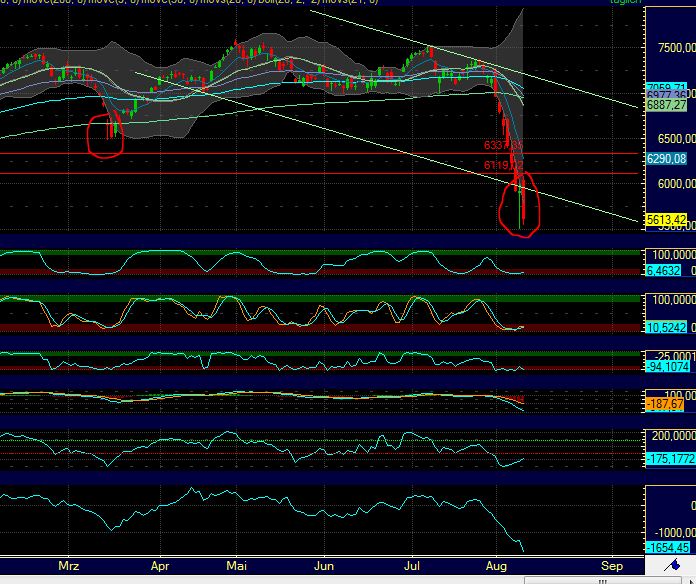696x584 pixels.
Task: Select the 6887,27 moving average tag
Action: pos(666,105)
